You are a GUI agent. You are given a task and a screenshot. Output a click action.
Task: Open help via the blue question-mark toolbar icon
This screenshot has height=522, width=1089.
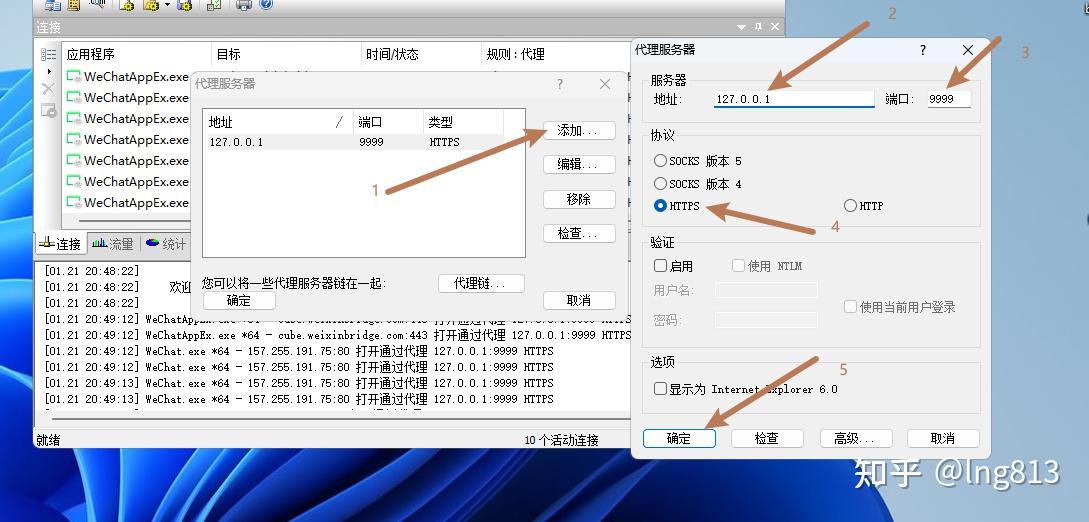pos(265,4)
